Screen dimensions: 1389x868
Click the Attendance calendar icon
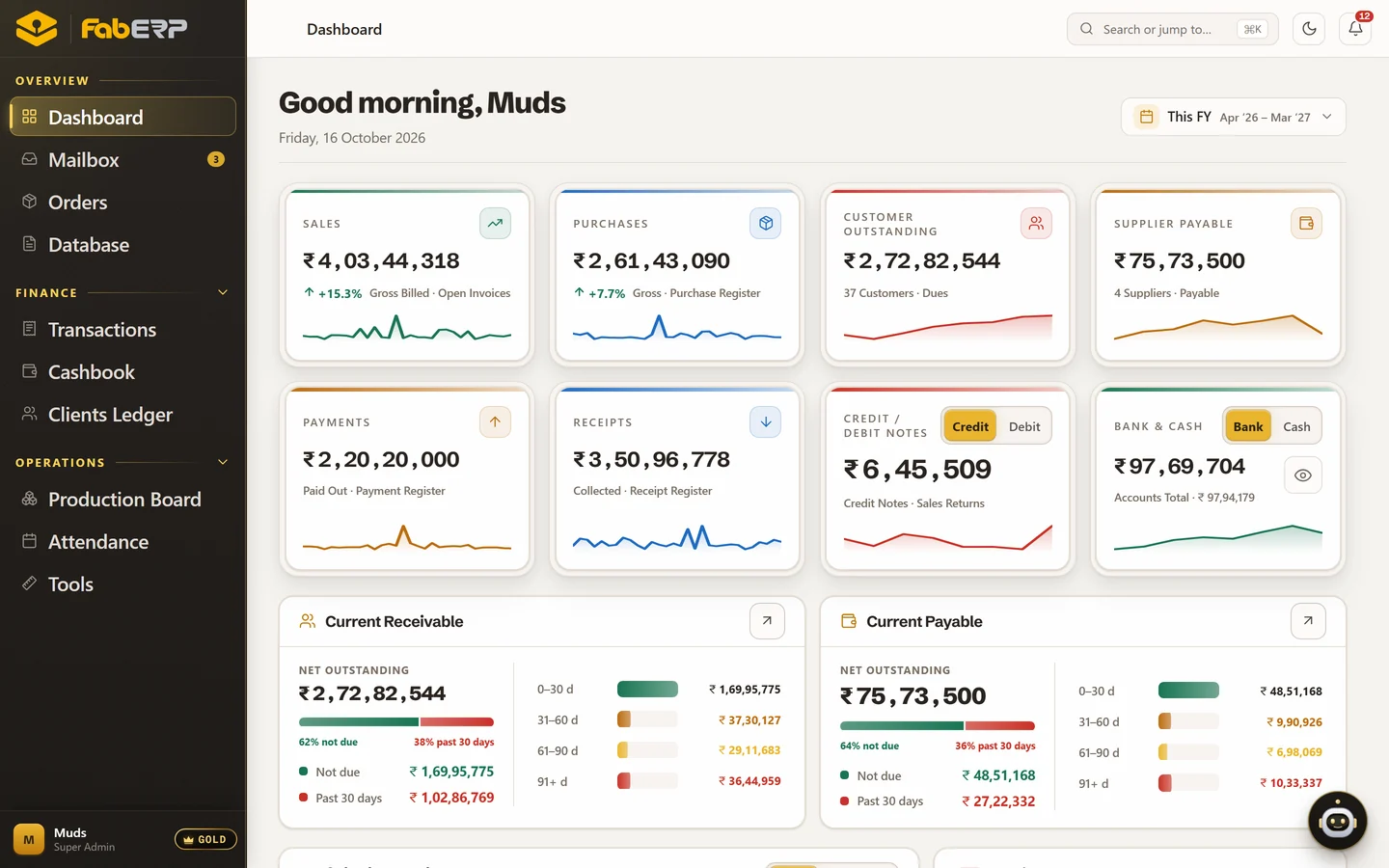[30, 541]
